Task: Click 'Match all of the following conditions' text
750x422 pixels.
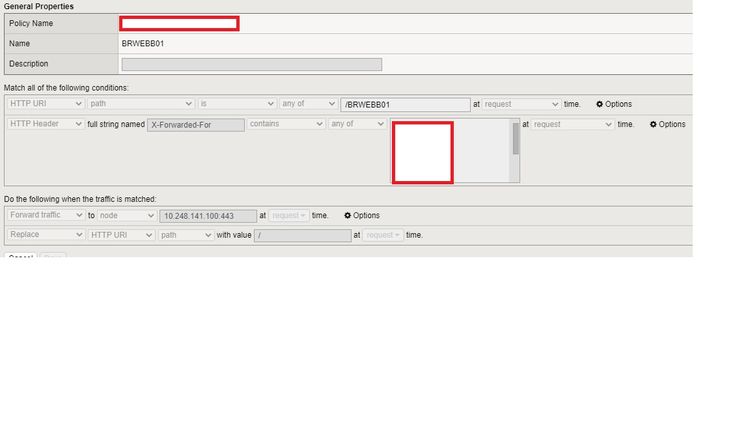Action: point(66,88)
